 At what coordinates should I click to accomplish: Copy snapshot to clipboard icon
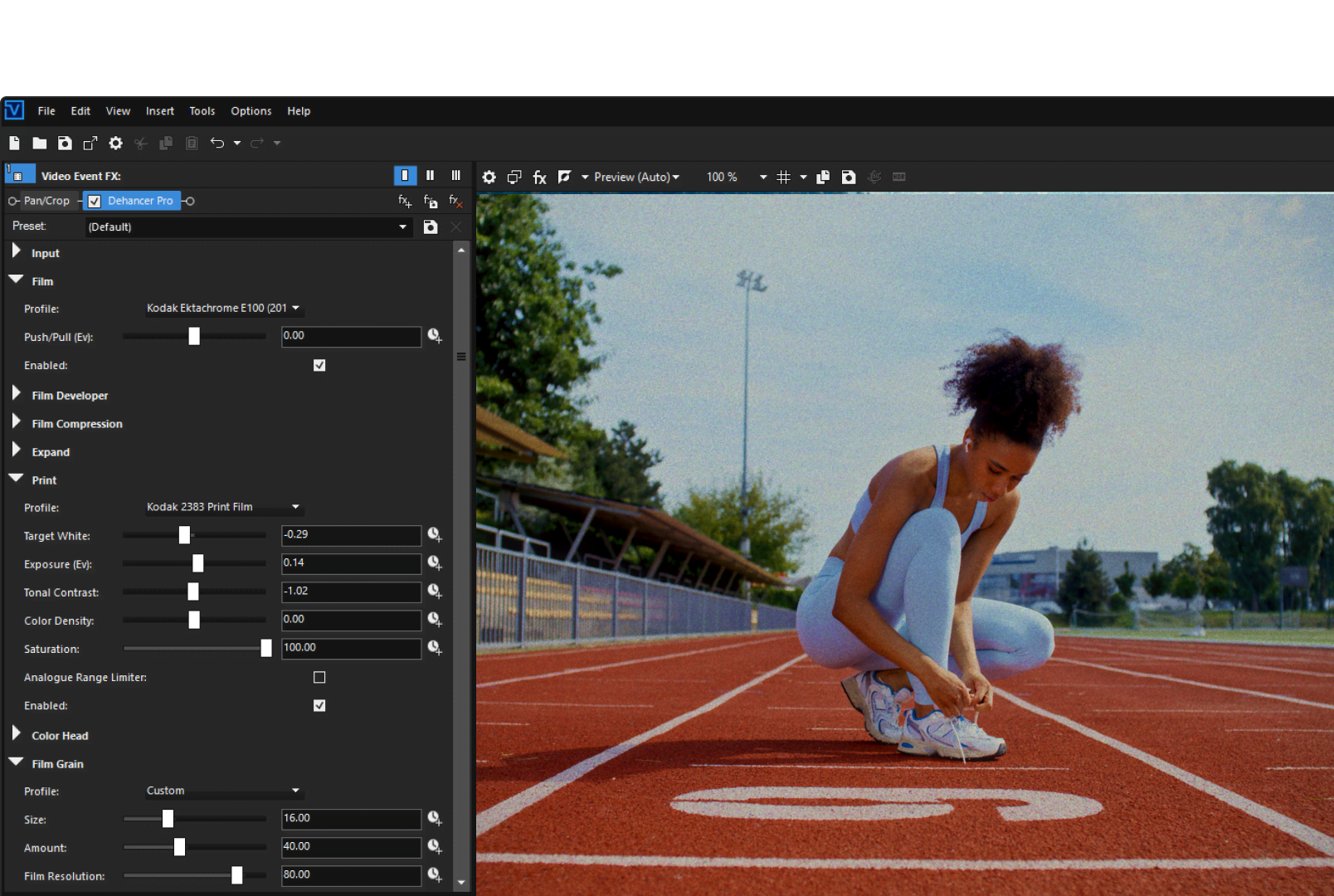(x=823, y=177)
